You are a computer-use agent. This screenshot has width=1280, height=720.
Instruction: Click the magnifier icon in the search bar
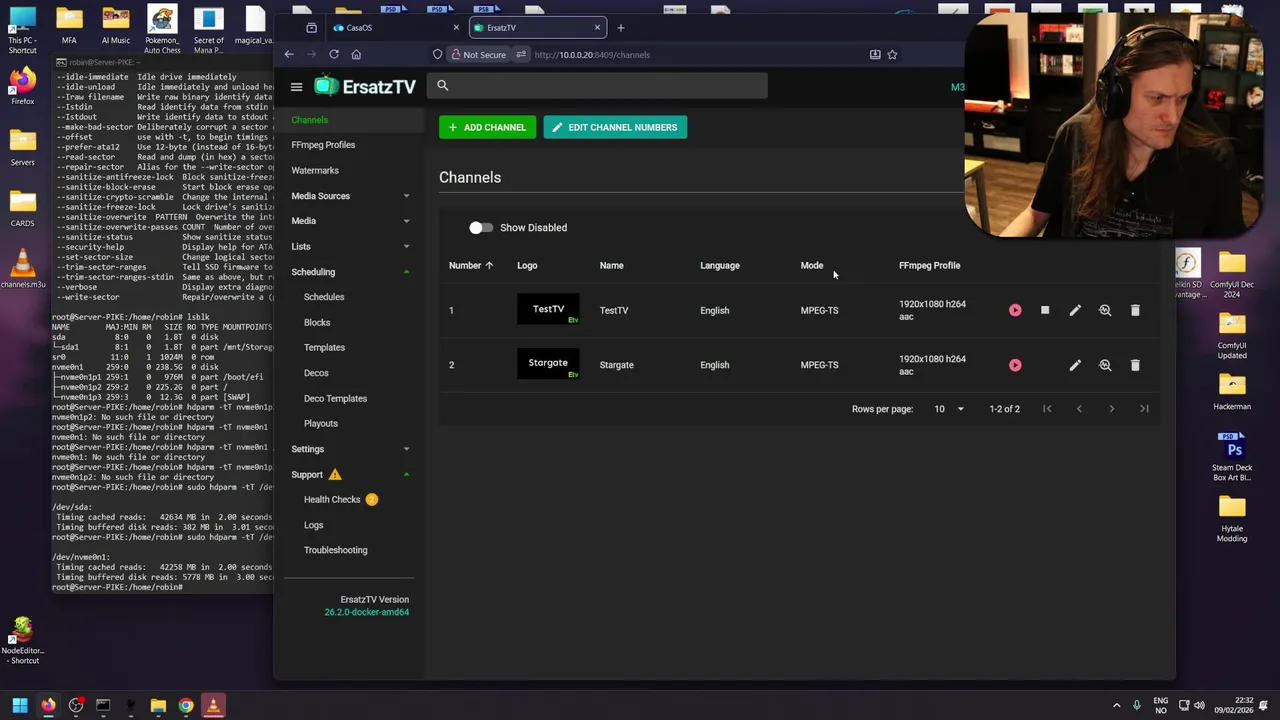442,86
